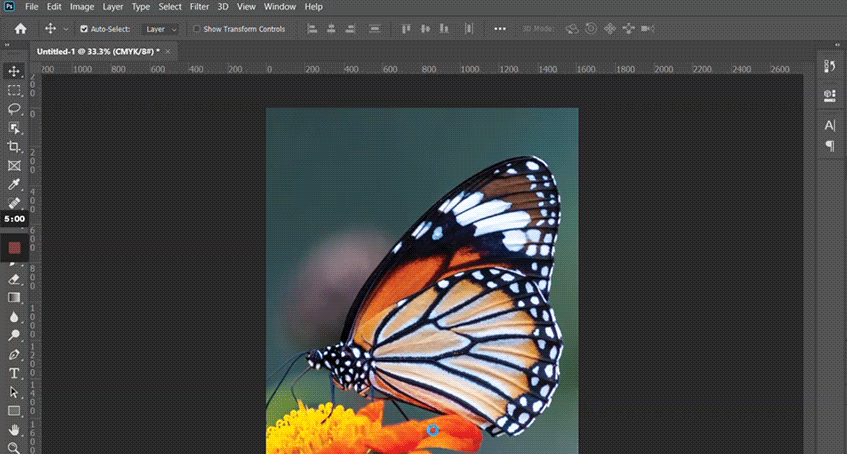This screenshot has height=454, width=847.
Task: Click the 3D rotate mode icon
Action: pos(572,29)
